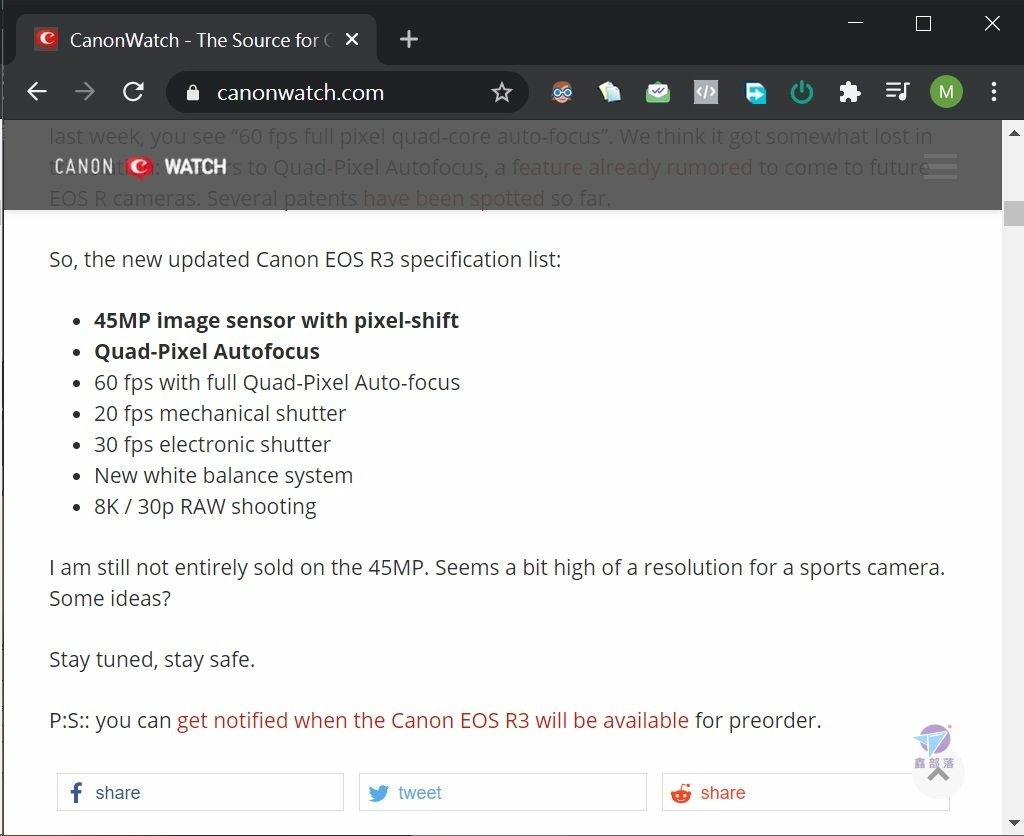Open the green M profile avatar
This screenshot has height=836, width=1024.
946,92
